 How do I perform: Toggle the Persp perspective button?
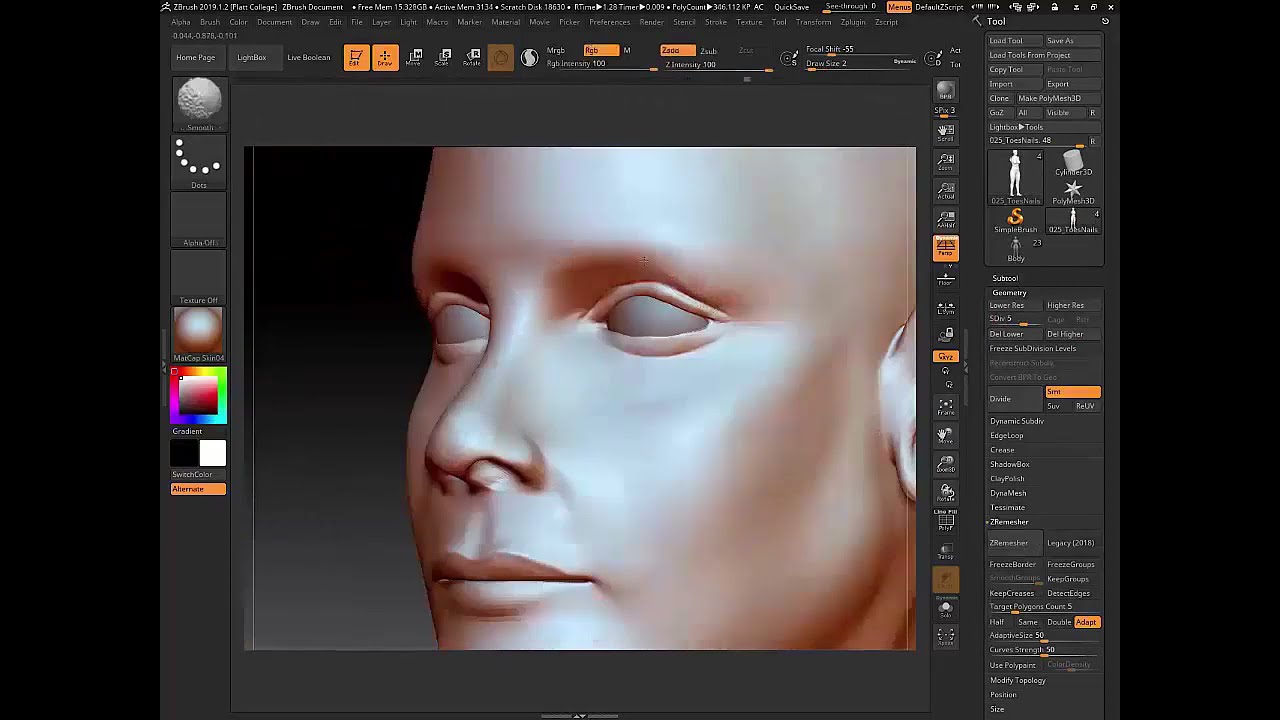pyautogui.click(x=945, y=248)
